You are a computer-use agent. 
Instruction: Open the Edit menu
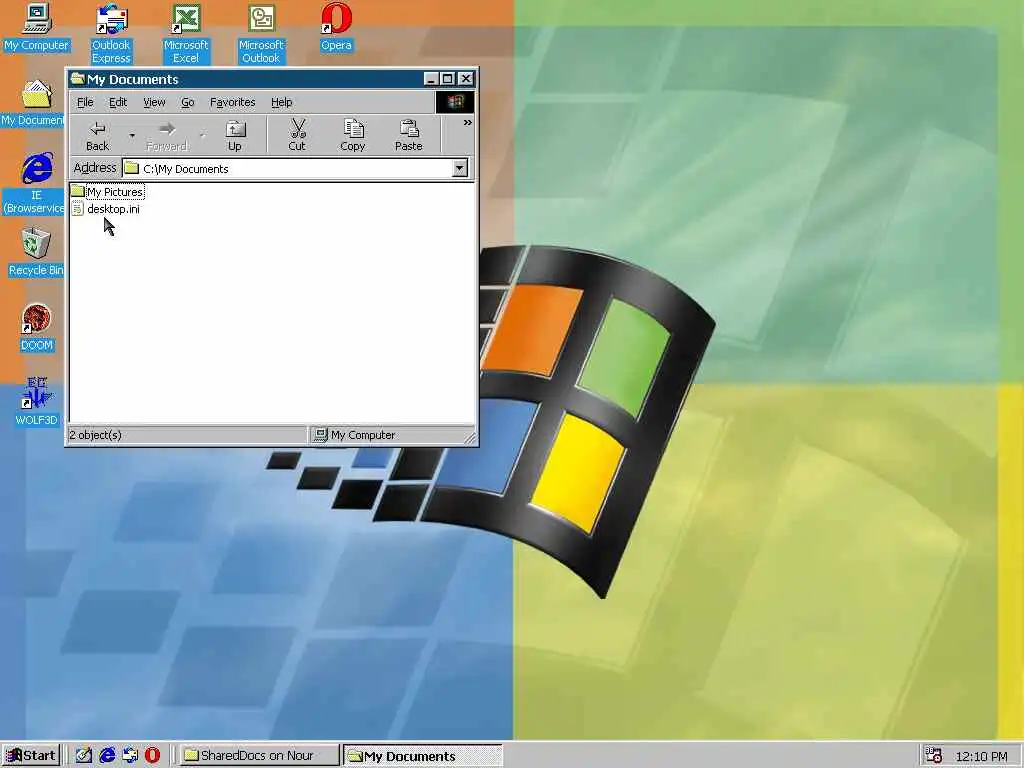[118, 103]
